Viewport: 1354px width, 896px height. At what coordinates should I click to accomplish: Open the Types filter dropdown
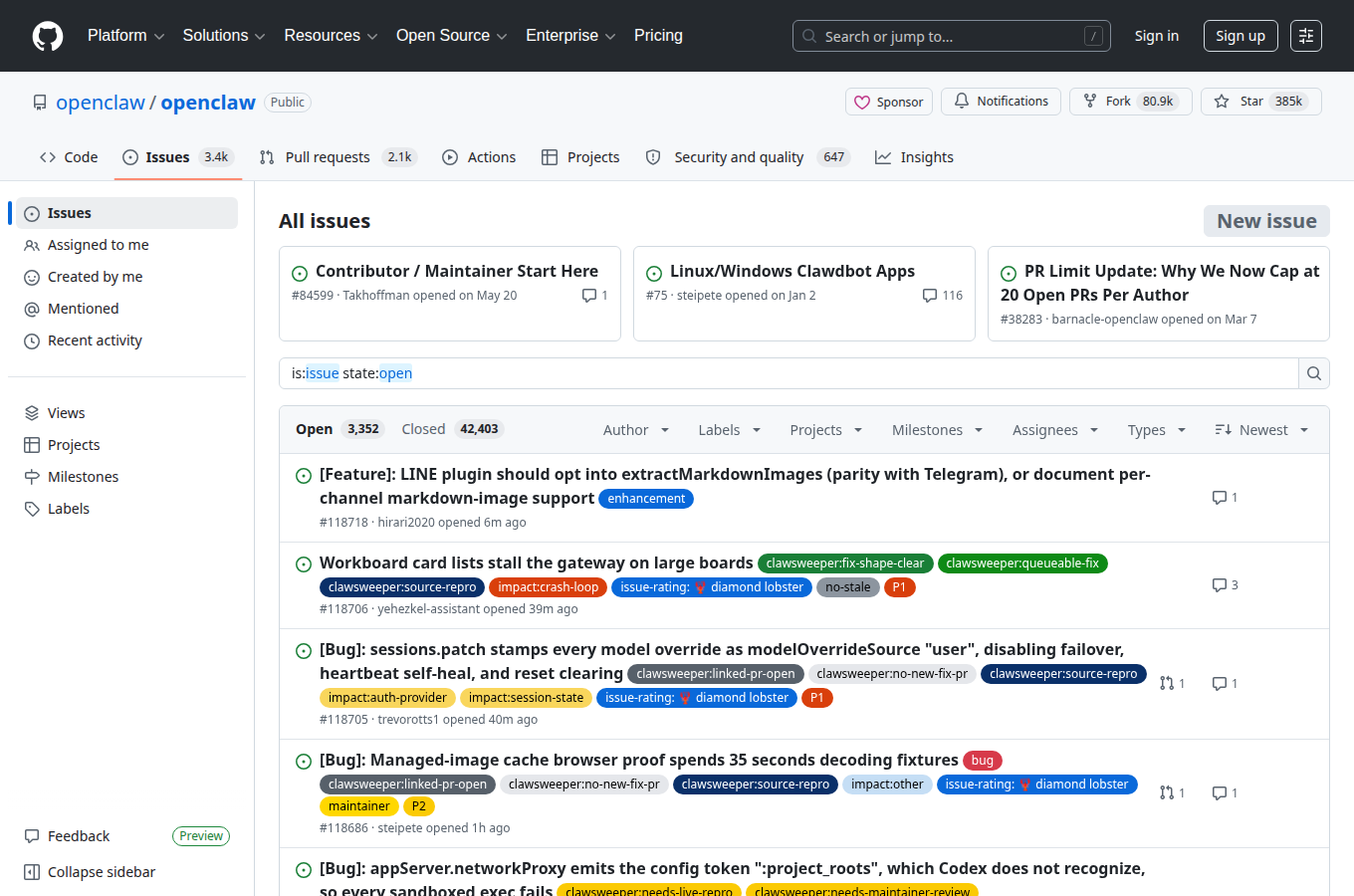1157,430
